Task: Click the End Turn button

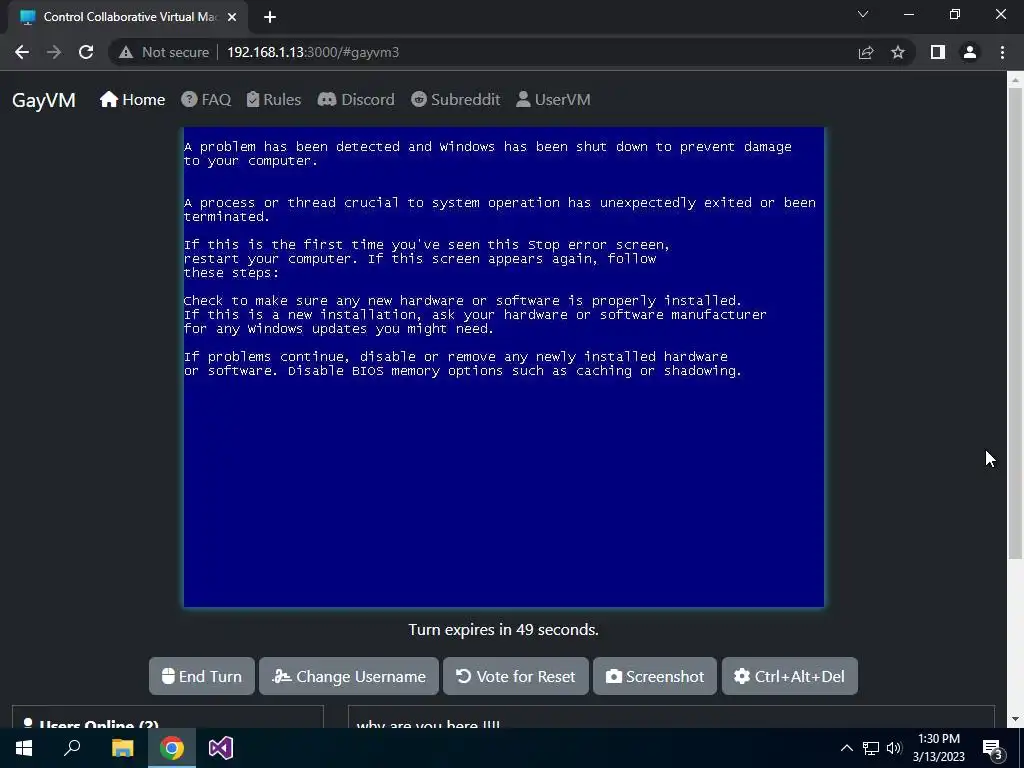Action: [202, 676]
